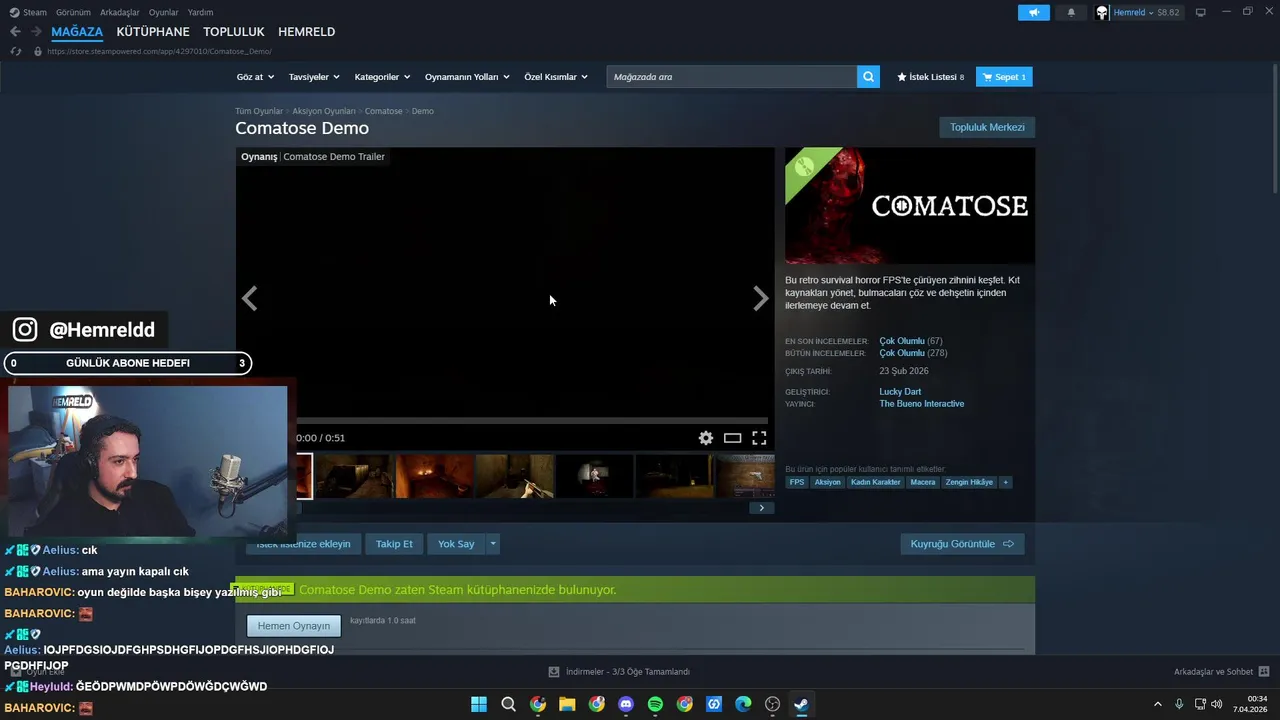Expand the Özel Kısımlar dropdown

click(556, 77)
